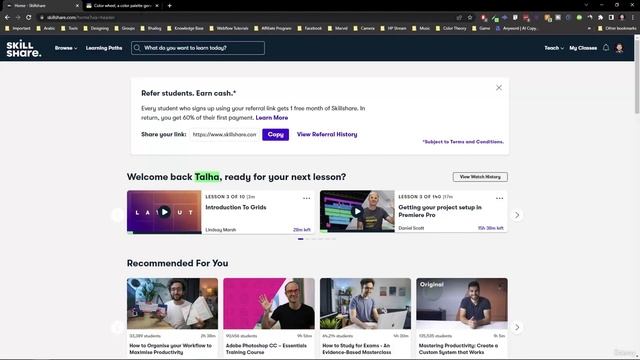Open the Designing bookmarks folder
Screen dimensions: 640x360
96,29
